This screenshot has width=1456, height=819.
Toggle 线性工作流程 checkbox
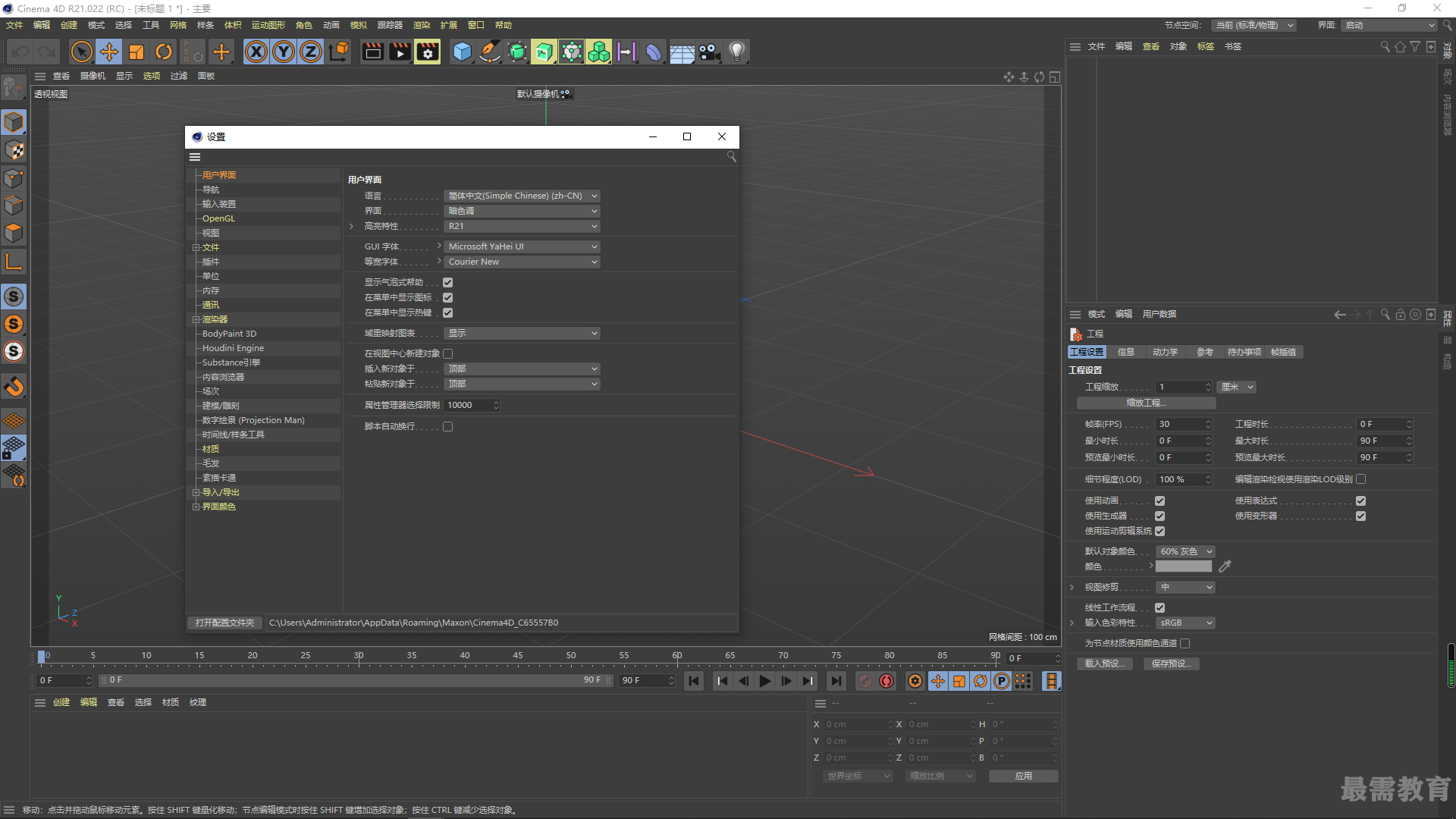tap(1159, 608)
